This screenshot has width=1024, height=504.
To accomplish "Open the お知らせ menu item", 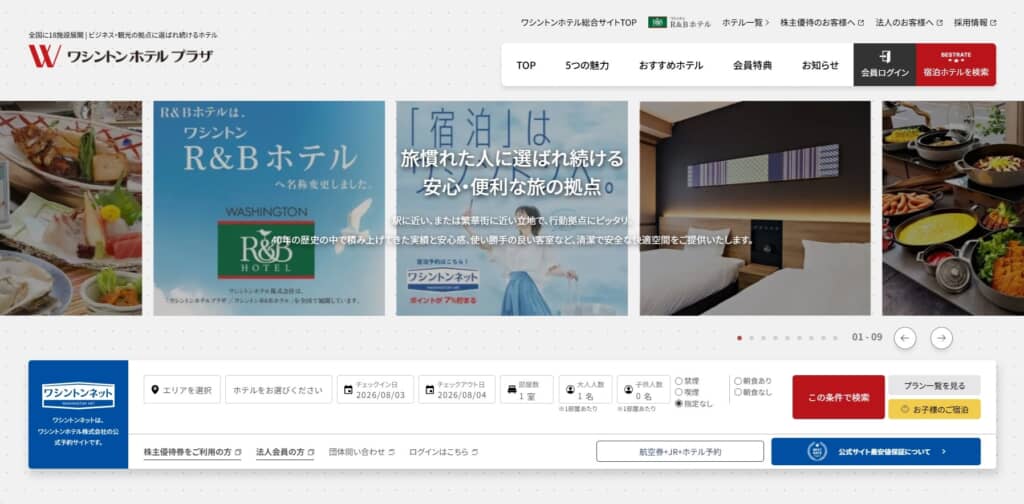I will [x=820, y=65].
